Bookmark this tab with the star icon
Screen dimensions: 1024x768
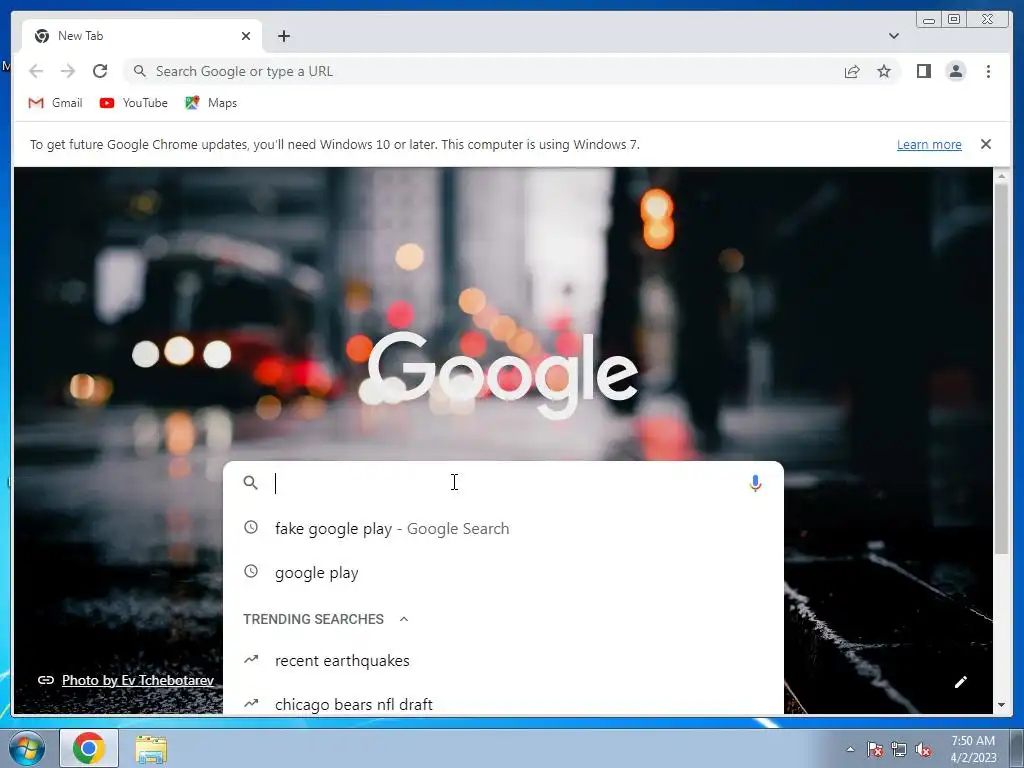click(884, 71)
